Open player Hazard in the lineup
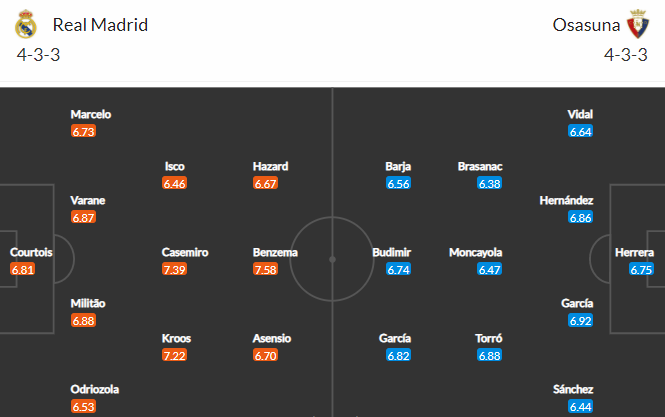 click(x=271, y=166)
